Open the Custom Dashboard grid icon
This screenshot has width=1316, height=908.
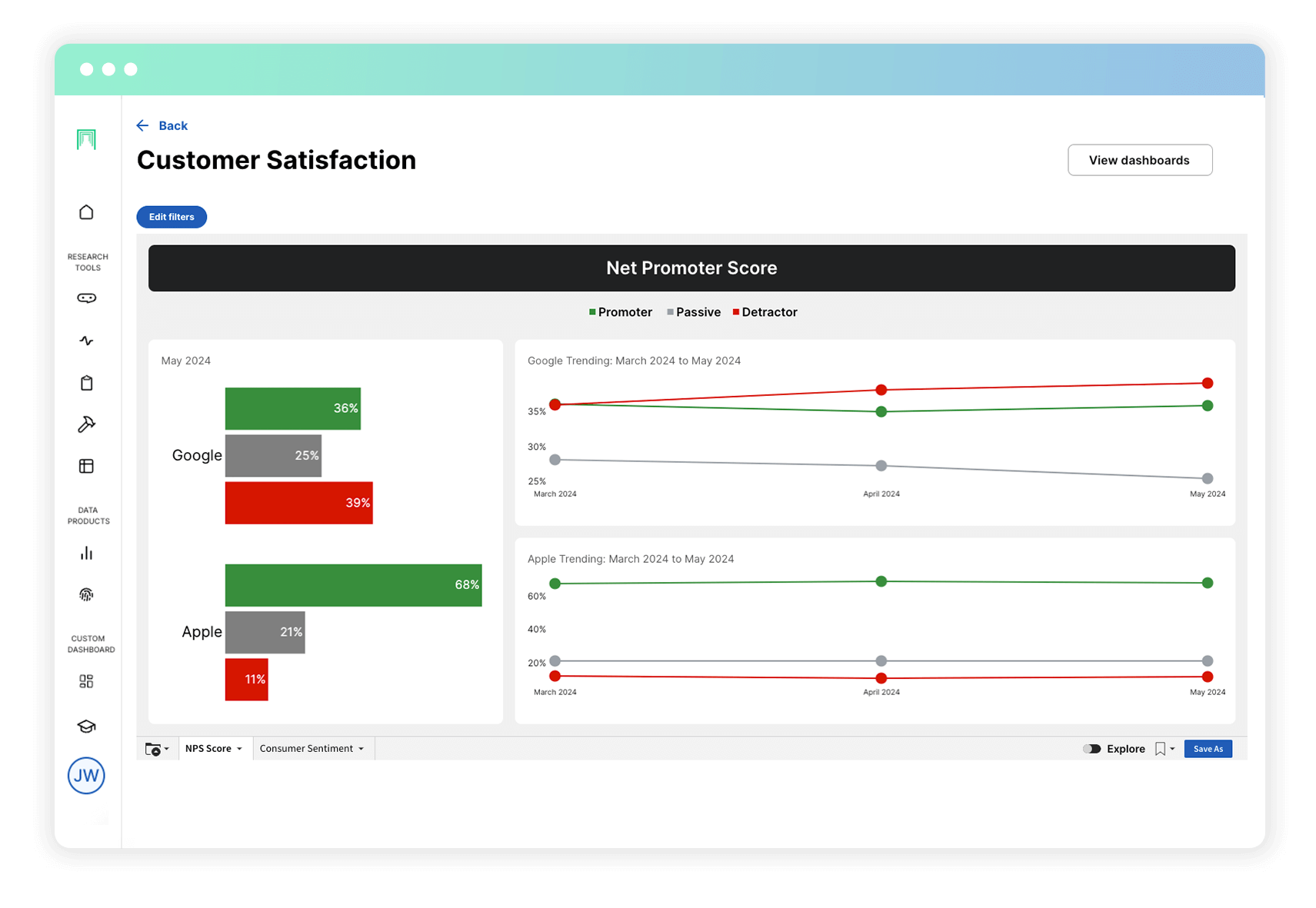point(86,680)
